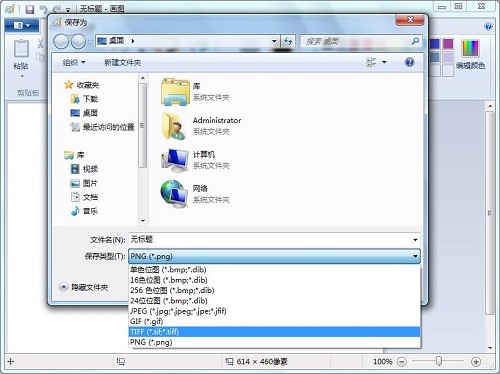The width and height of the screenshot is (500, 374).
Task: Click the zoom out minus button
Action: (402, 361)
